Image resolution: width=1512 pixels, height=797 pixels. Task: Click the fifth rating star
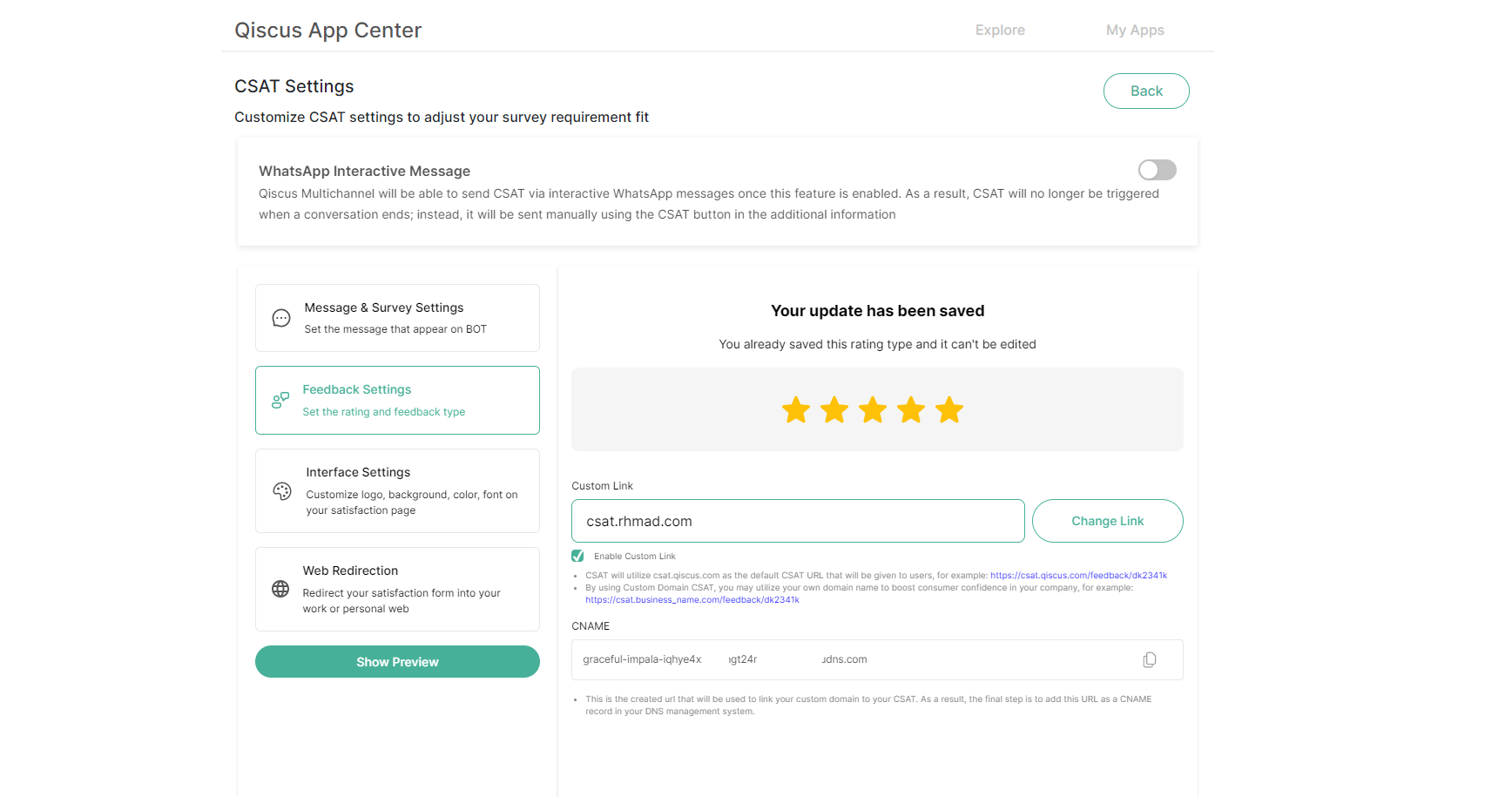point(949,409)
